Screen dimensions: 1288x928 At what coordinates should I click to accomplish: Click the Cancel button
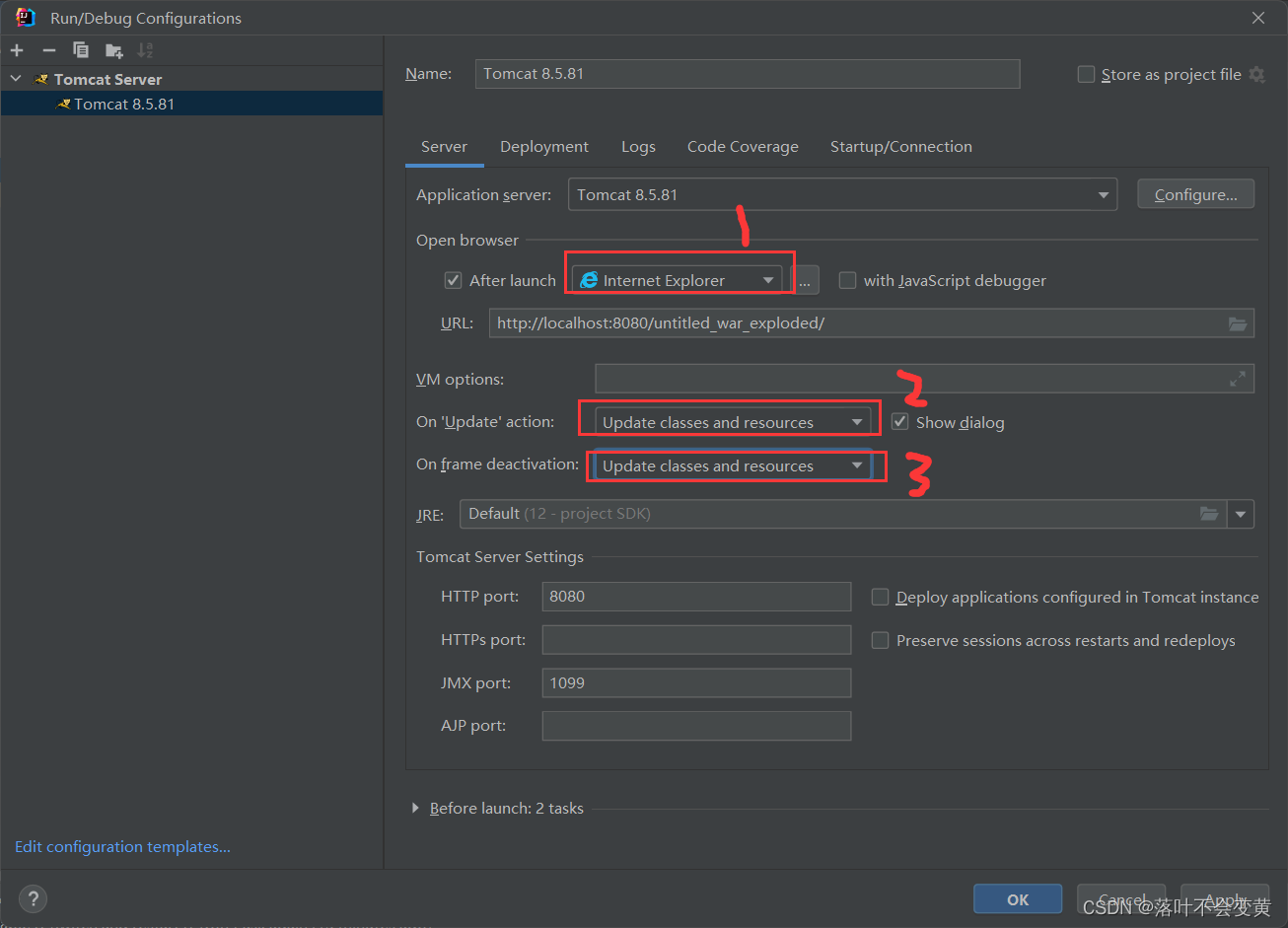[1121, 899]
